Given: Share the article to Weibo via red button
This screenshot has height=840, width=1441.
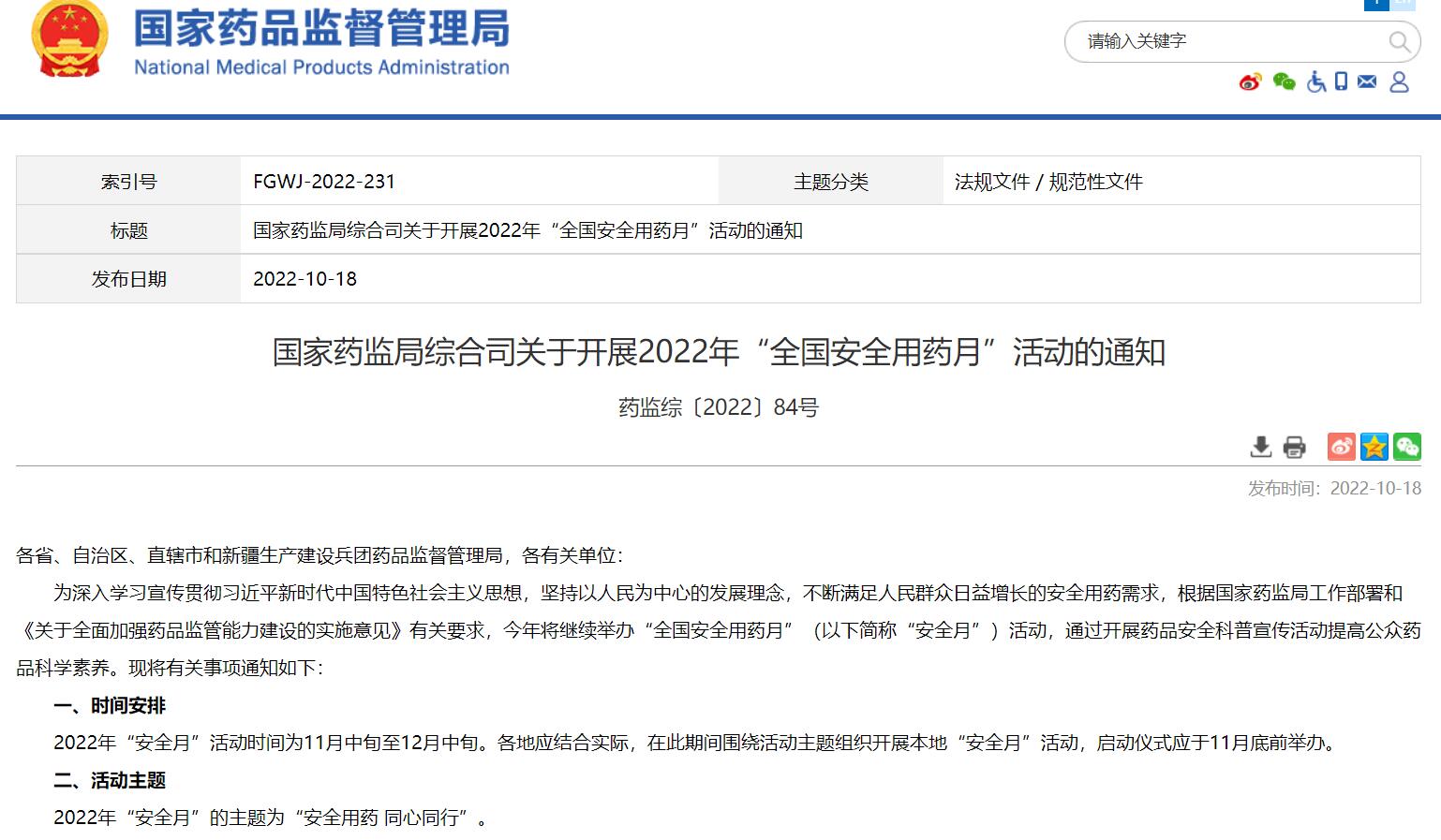Looking at the screenshot, I should tap(1341, 447).
